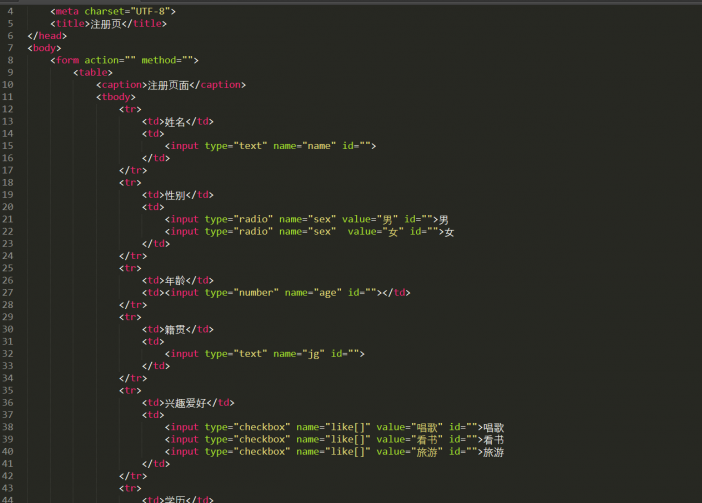Click line number 21 in gutter

(8, 219)
